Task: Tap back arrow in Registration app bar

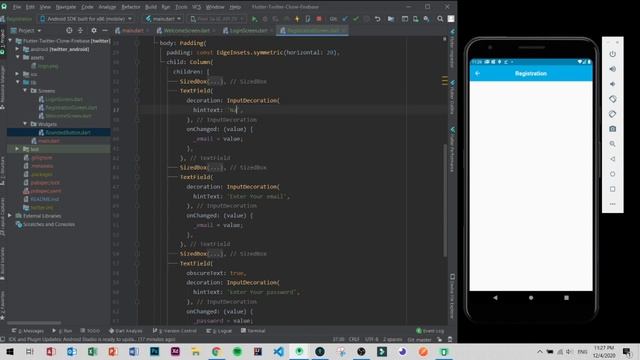Action: pyautogui.click(x=478, y=73)
